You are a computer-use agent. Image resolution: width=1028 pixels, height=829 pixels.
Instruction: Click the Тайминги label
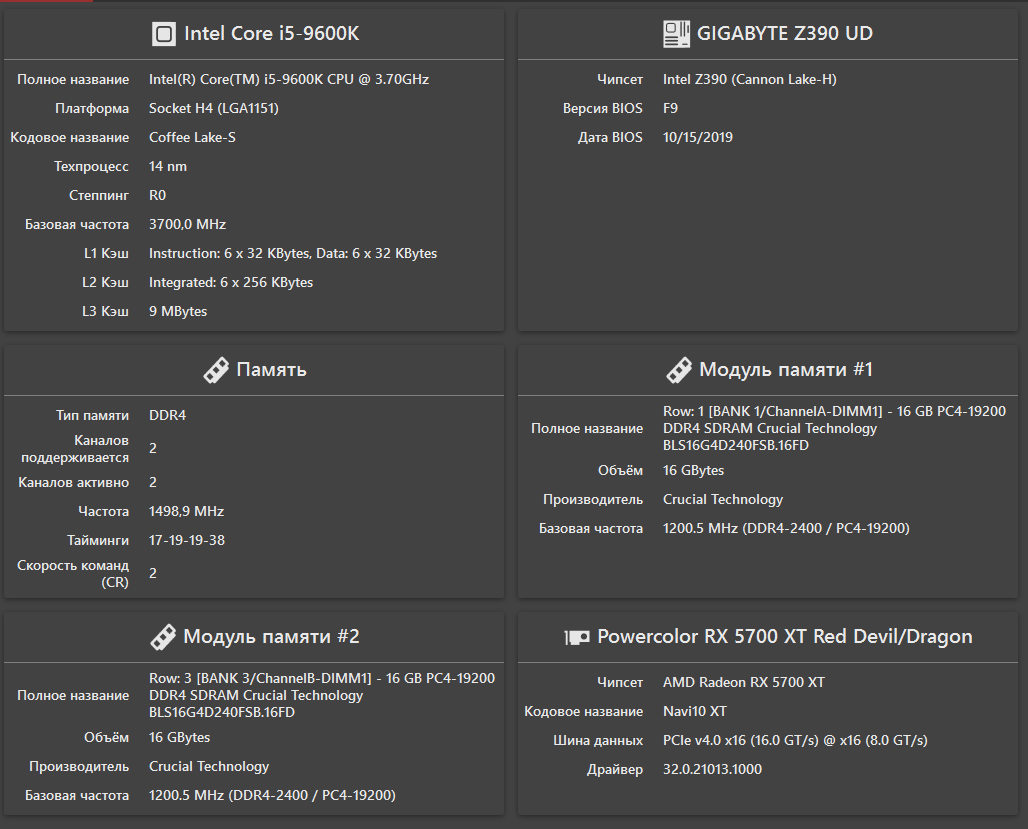point(98,540)
